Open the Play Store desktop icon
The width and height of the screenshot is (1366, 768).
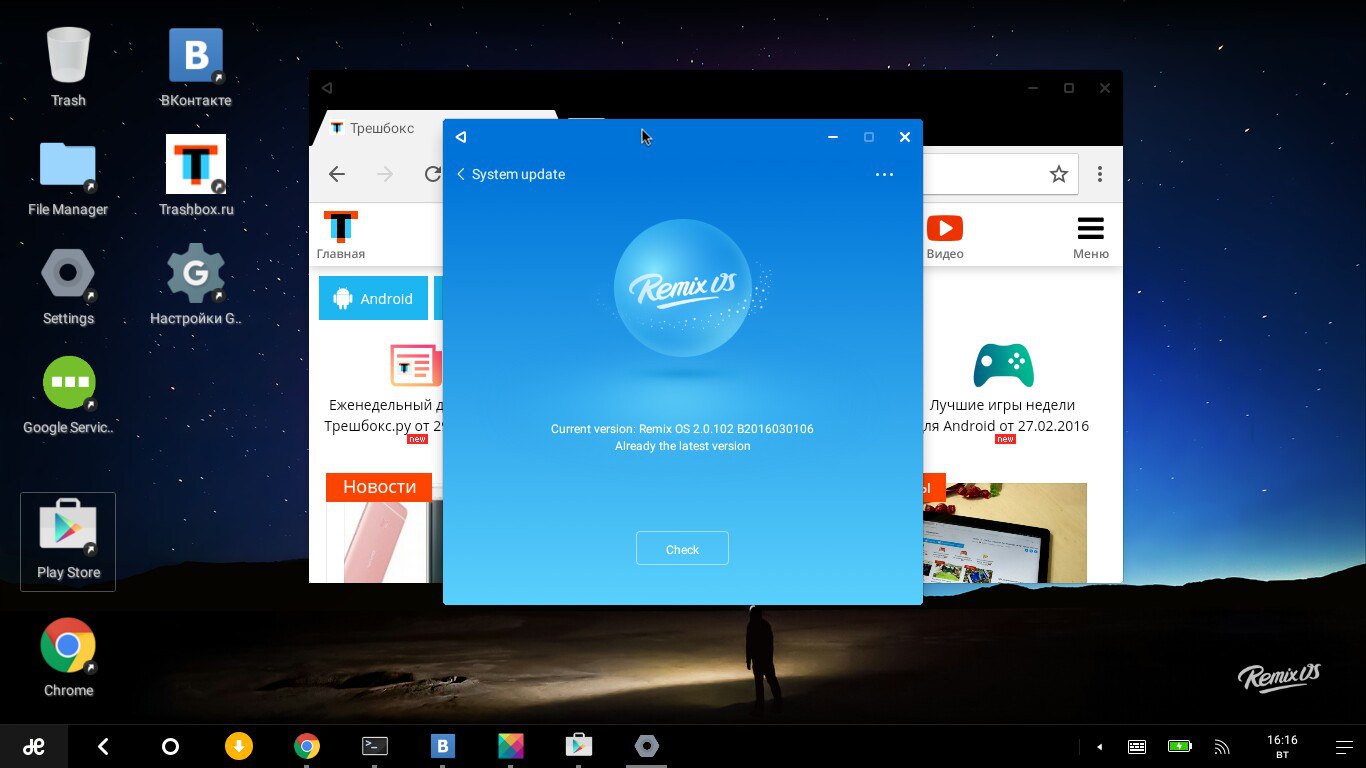pyautogui.click(x=68, y=540)
